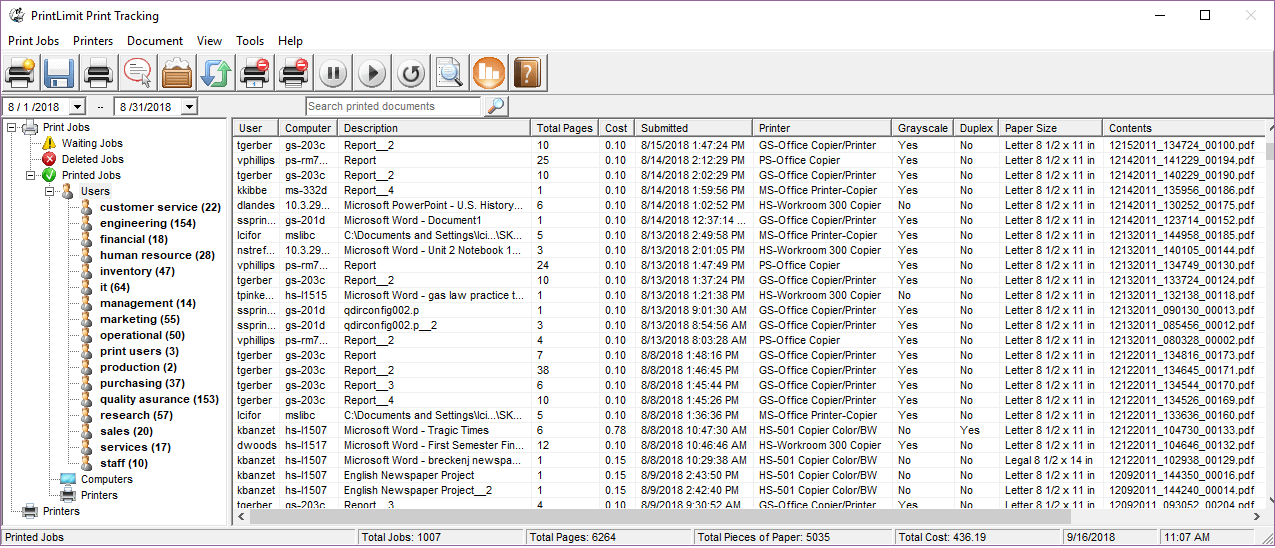This screenshot has width=1275, height=548.
Task: Click in the Search printed documents field
Action: [x=393, y=106]
